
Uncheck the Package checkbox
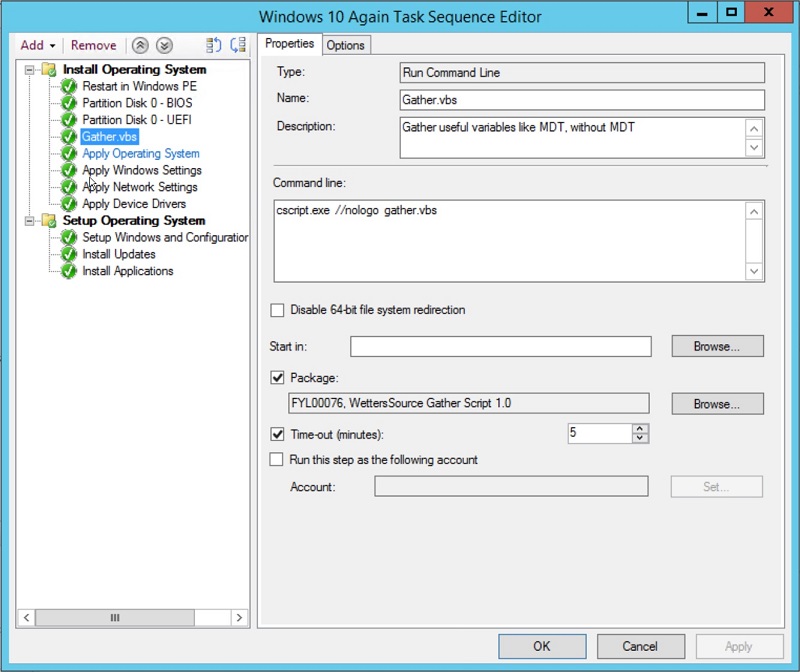pos(277,378)
